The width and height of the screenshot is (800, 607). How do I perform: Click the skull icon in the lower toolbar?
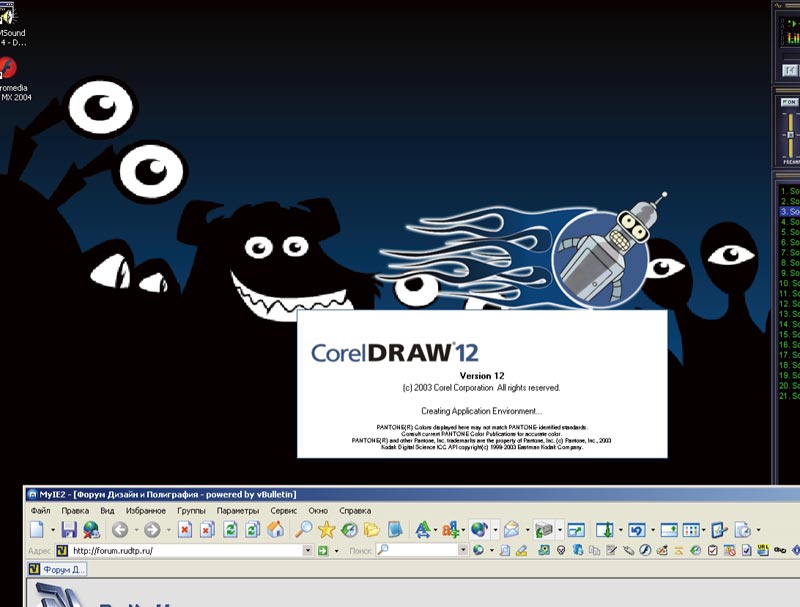[561, 550]
